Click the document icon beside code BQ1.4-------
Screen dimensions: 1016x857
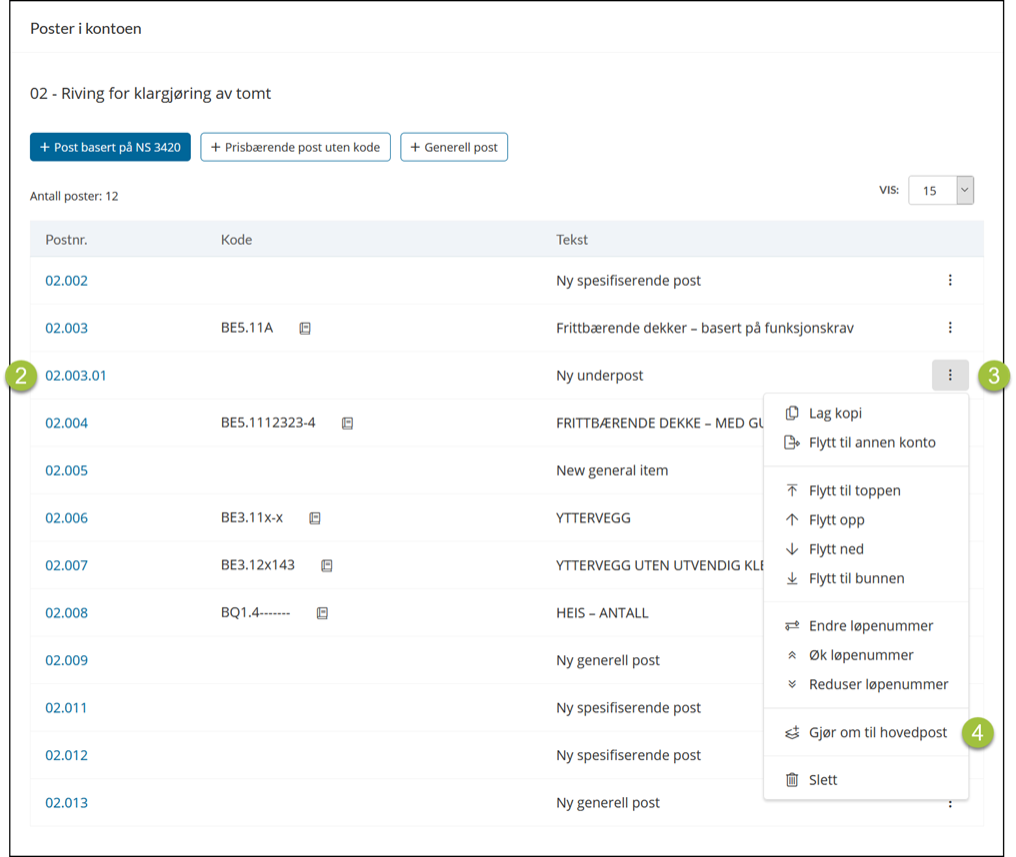click(x=322, y=613)
